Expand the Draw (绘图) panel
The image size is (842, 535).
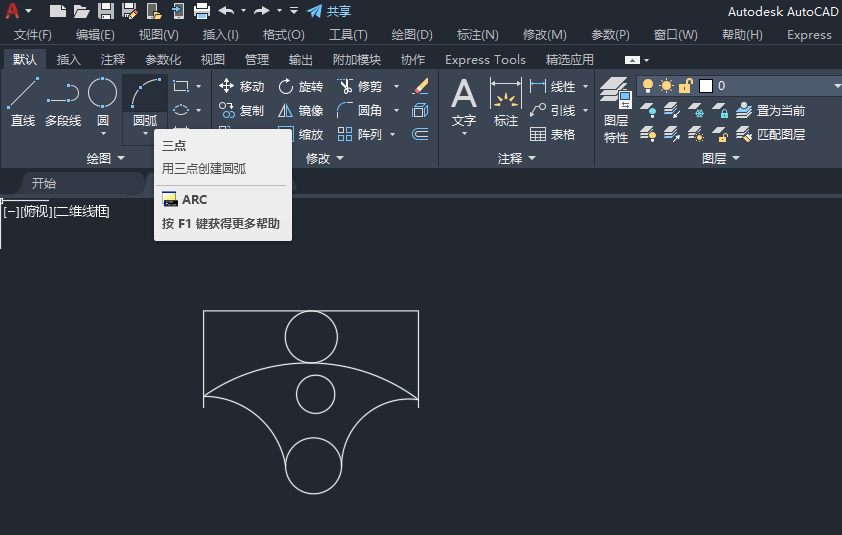(x=105, y=158)
